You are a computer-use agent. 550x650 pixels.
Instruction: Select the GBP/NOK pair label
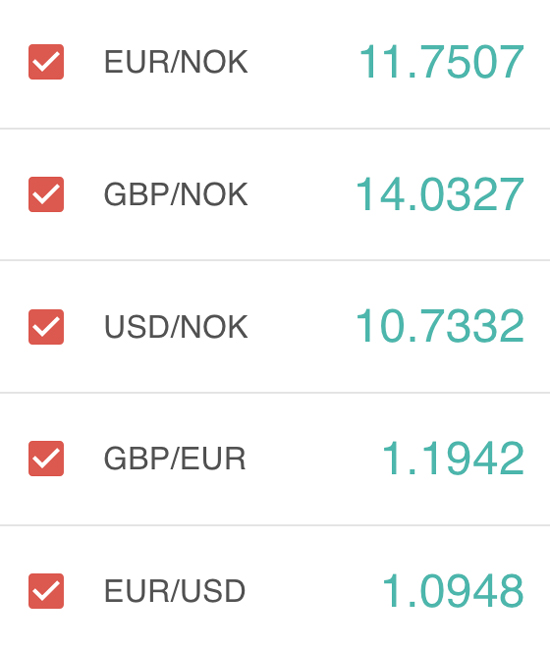click(x=176, y=194)
